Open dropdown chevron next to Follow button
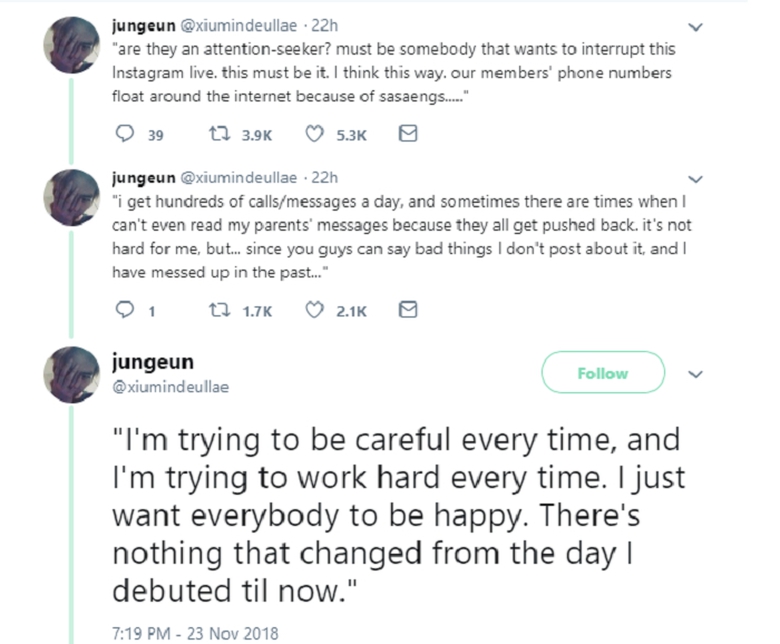The width and height of the screenshot is (780, 644). (698, 374)
